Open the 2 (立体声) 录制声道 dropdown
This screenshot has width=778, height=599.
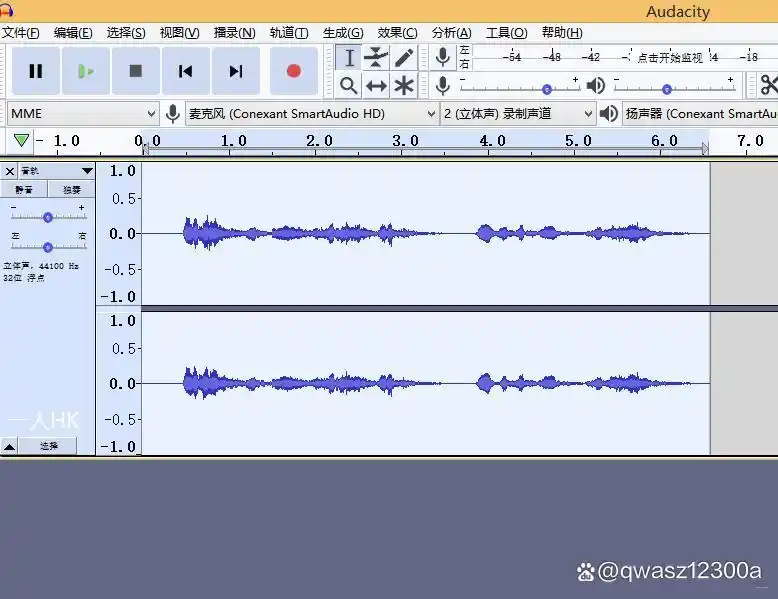point(518,114)
